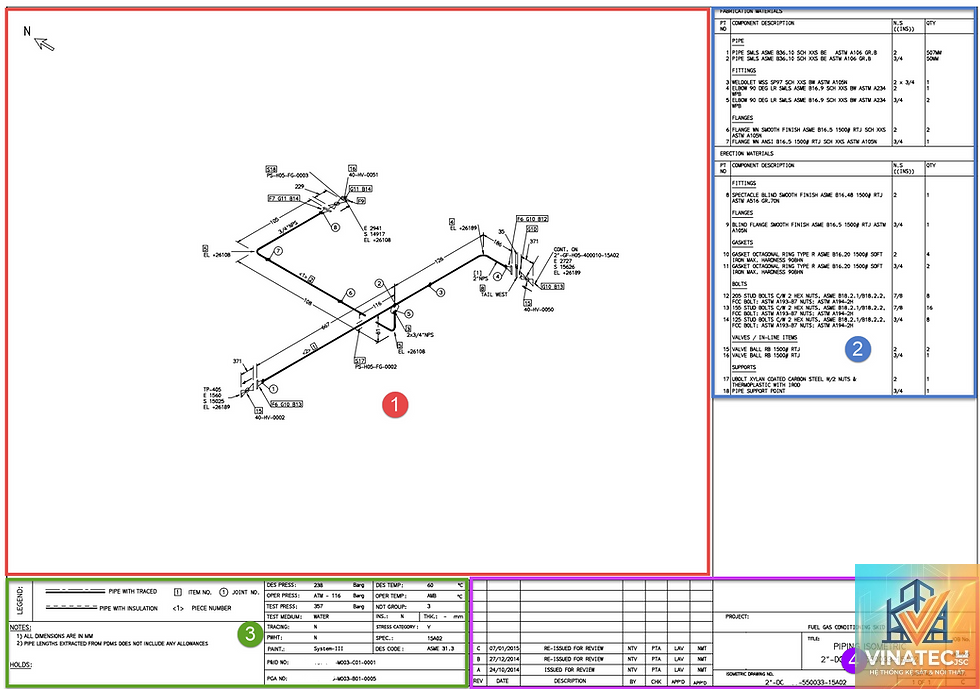This screenshot has height=689, width=980.
Task: Select joint number 7 circle on pipe
Action: [278, 251]
